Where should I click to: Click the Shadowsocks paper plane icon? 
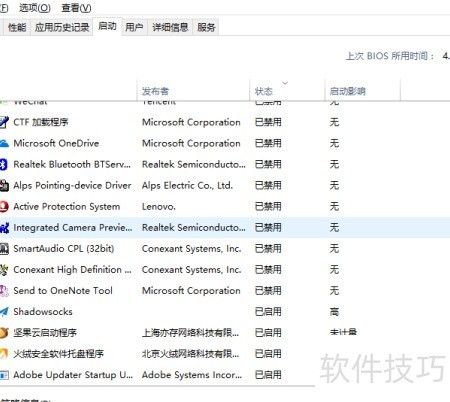point(4,312)
